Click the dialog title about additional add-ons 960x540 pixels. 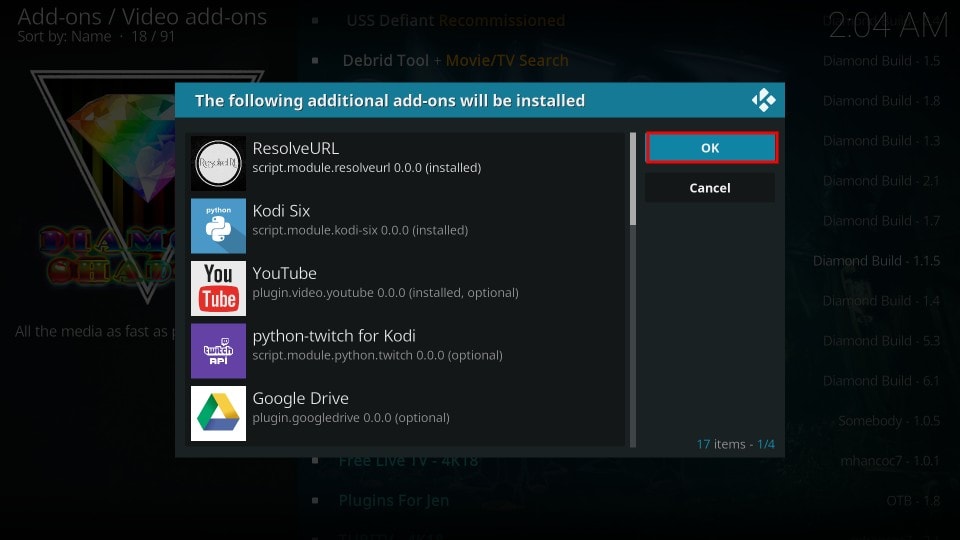click(390, 100)
